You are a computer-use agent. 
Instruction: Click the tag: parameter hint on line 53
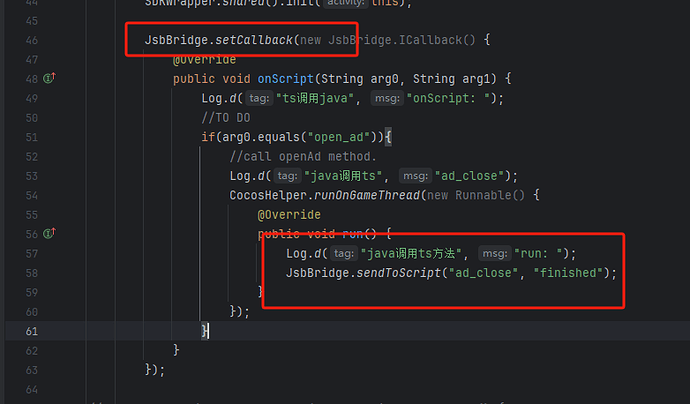point(287,176)
